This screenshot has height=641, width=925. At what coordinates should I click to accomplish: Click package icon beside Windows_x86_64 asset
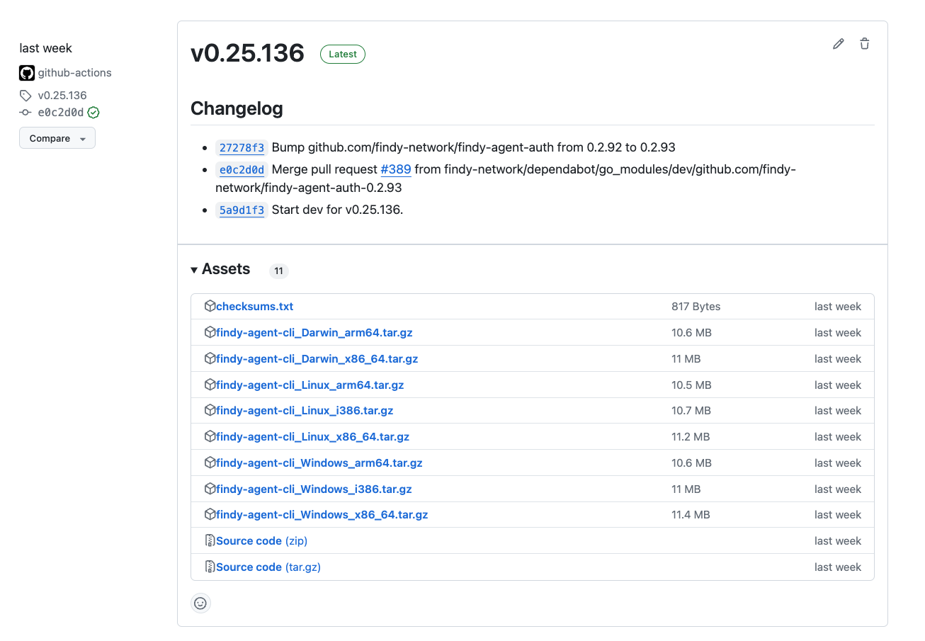click(x=209, y=514)
